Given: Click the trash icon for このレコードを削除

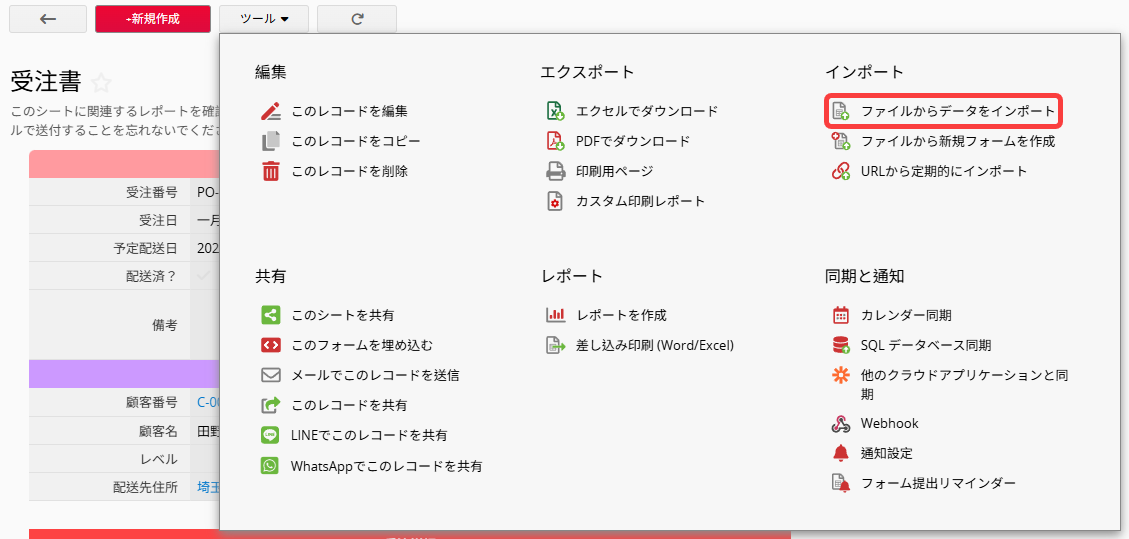Looking at the screenshot, I should click(270, 171).
